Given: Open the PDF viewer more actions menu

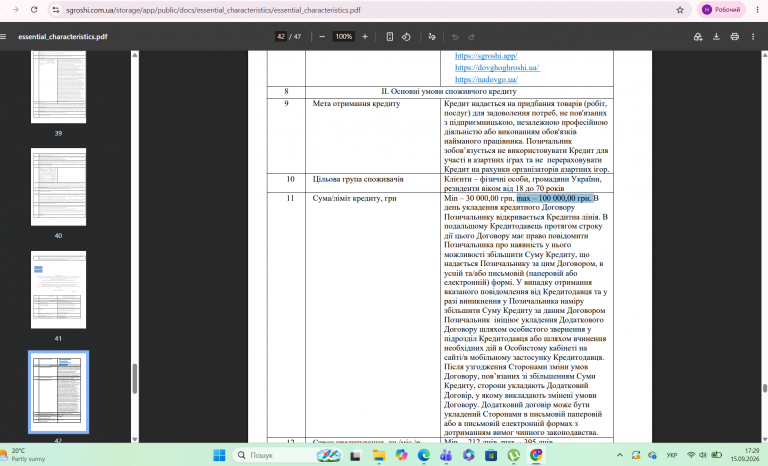Looking at the screenshot, I should pyautogui.click(x=753, y=37).
